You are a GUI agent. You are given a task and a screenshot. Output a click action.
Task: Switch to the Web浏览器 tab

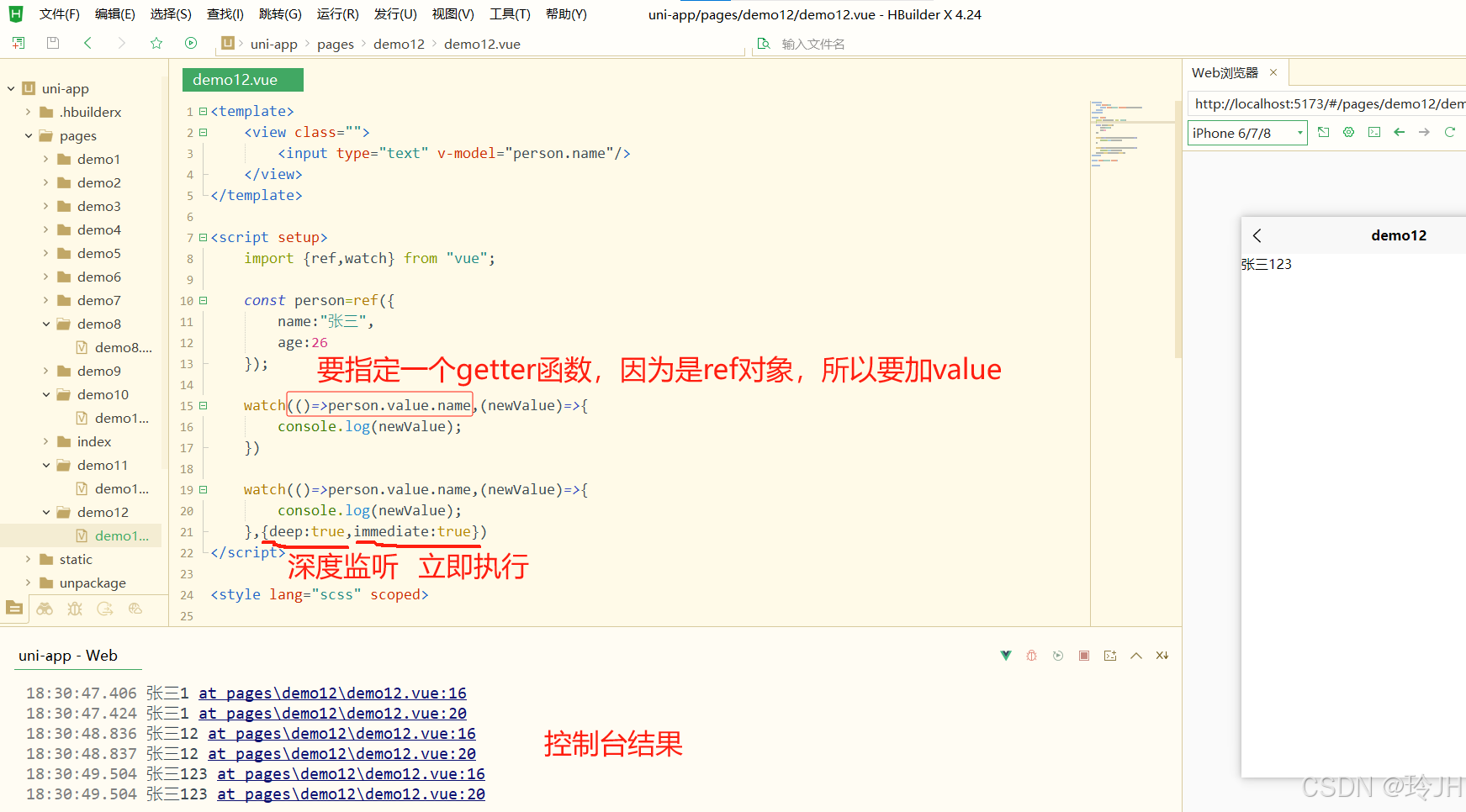[x=1224, y=72]
